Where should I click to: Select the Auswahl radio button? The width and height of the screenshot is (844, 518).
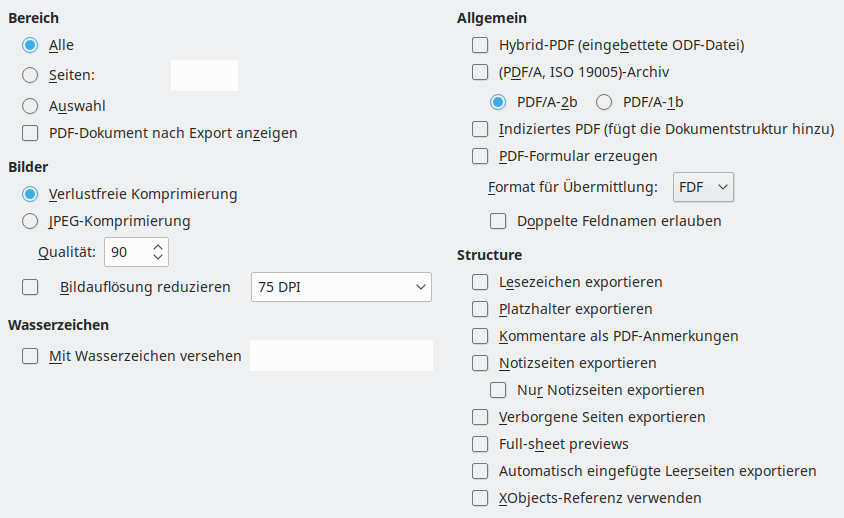30,106
